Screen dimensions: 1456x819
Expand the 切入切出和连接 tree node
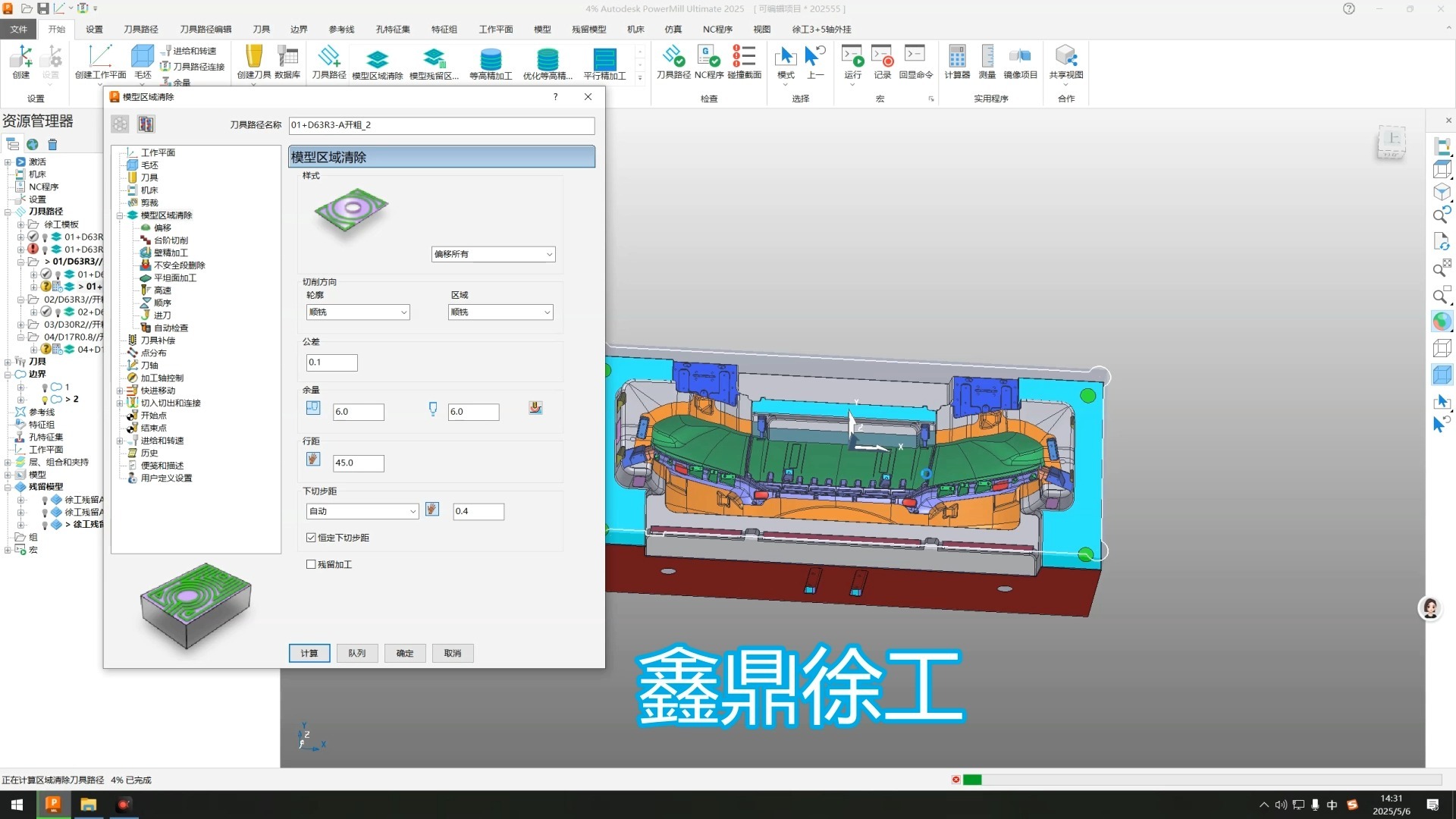pyautogui.click(x=120, y=403)
